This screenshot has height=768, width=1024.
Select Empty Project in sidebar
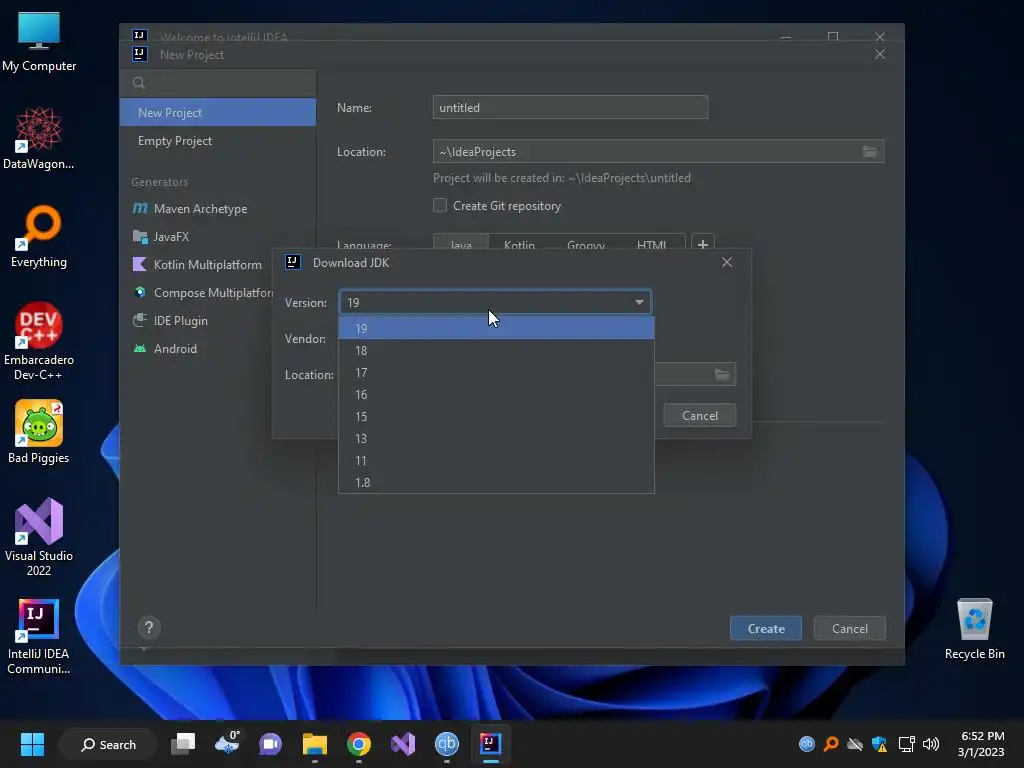pyautogui.click(x=218, y=141)
